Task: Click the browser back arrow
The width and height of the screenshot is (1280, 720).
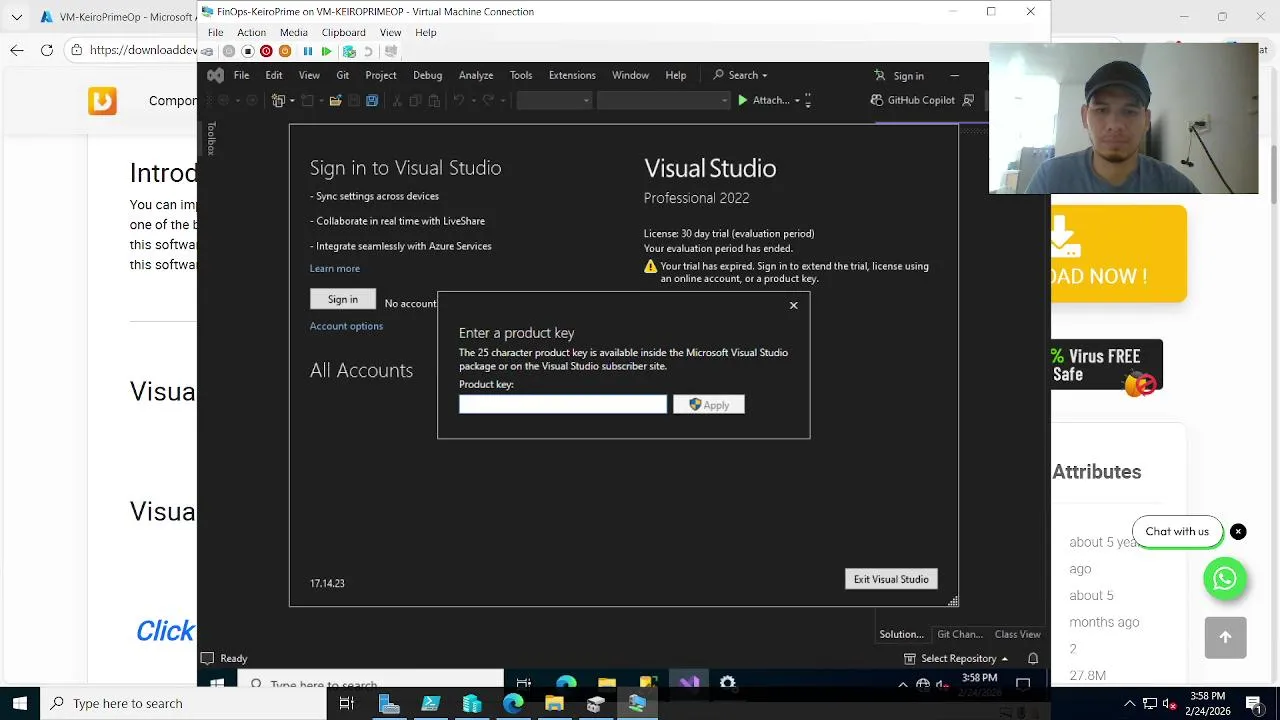Action: point(17,50)
